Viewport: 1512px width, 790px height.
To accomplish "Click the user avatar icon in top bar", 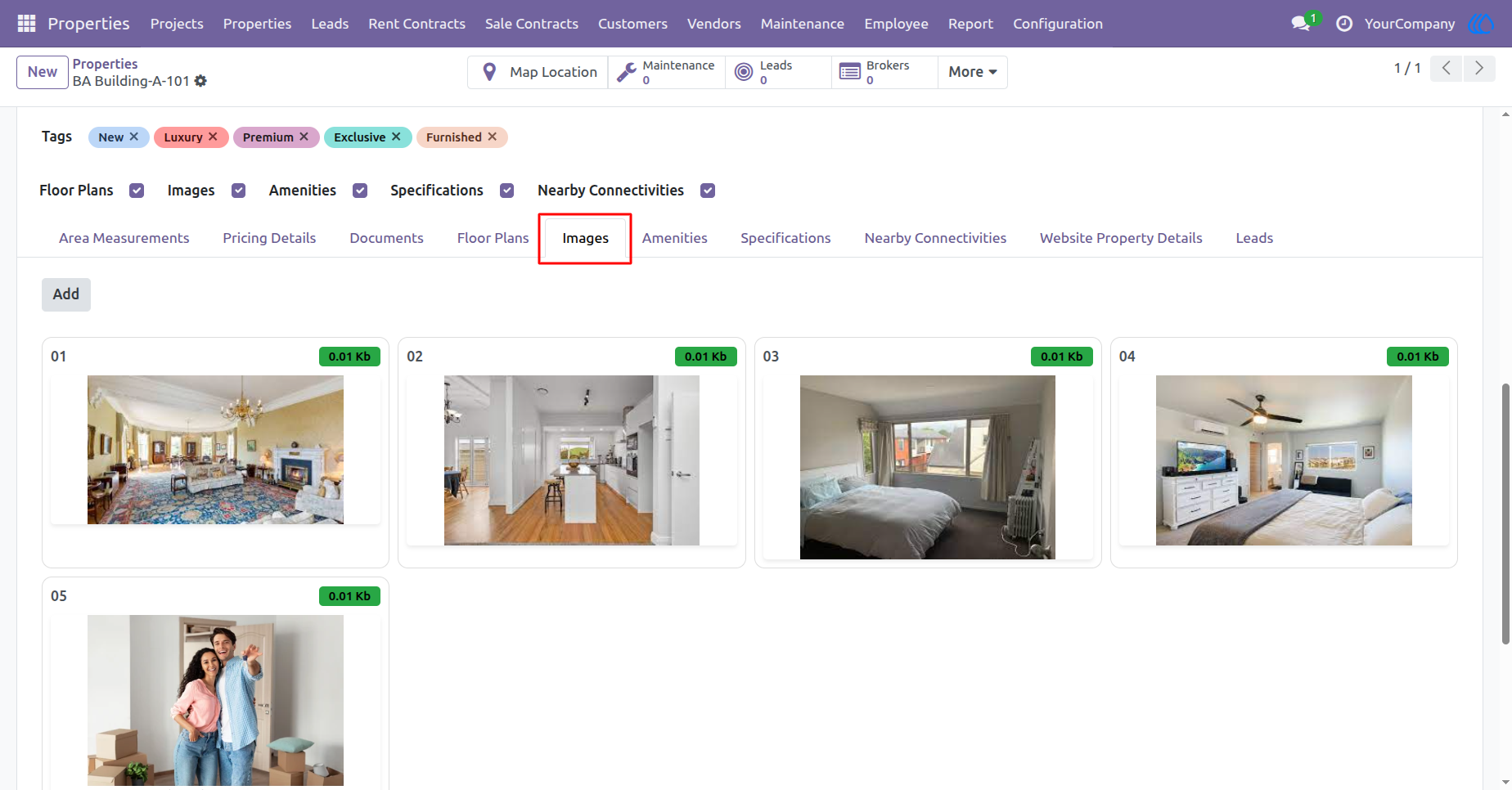I will coord(1482,24).
